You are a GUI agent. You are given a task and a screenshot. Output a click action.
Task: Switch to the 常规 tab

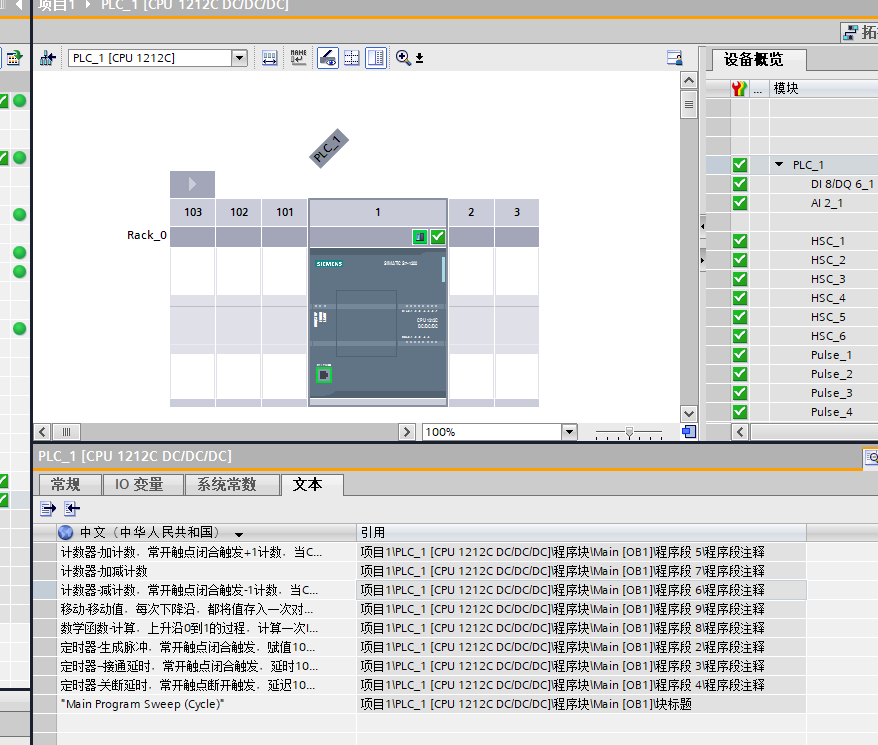pyautogui.click(x=70, y=485)
